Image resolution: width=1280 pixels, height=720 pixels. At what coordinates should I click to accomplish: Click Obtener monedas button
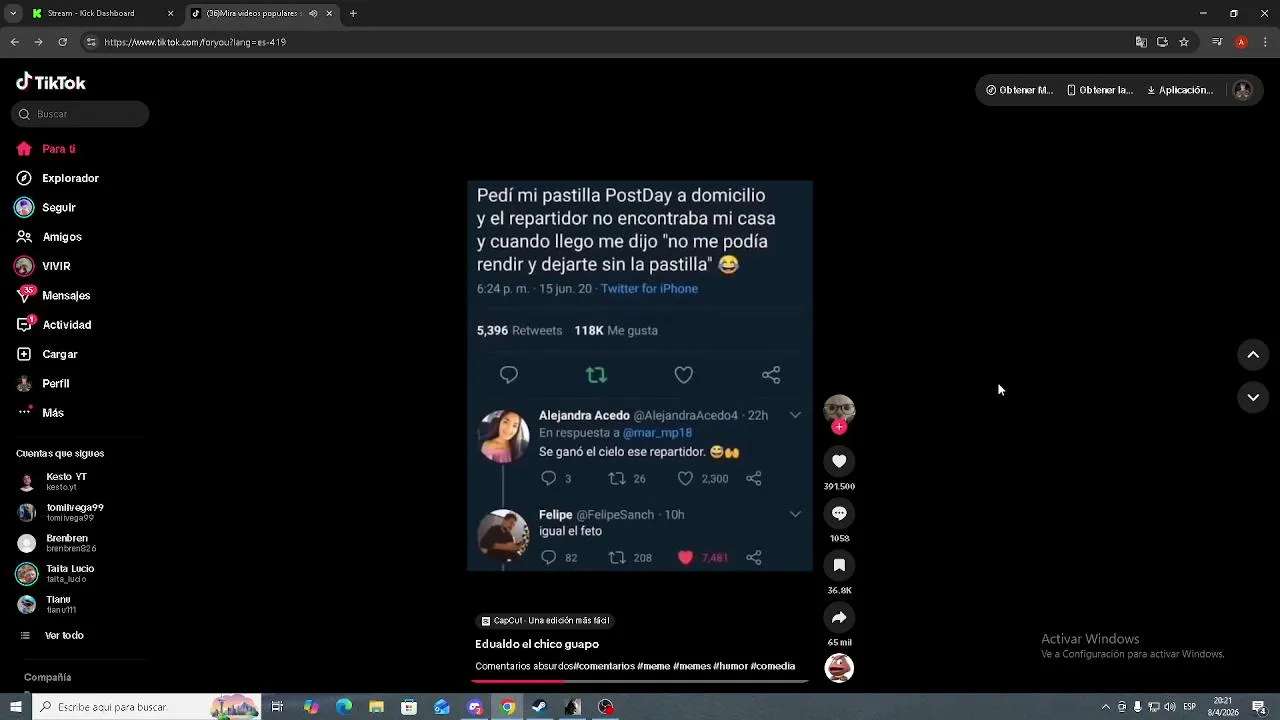[x=1019, y=90]
